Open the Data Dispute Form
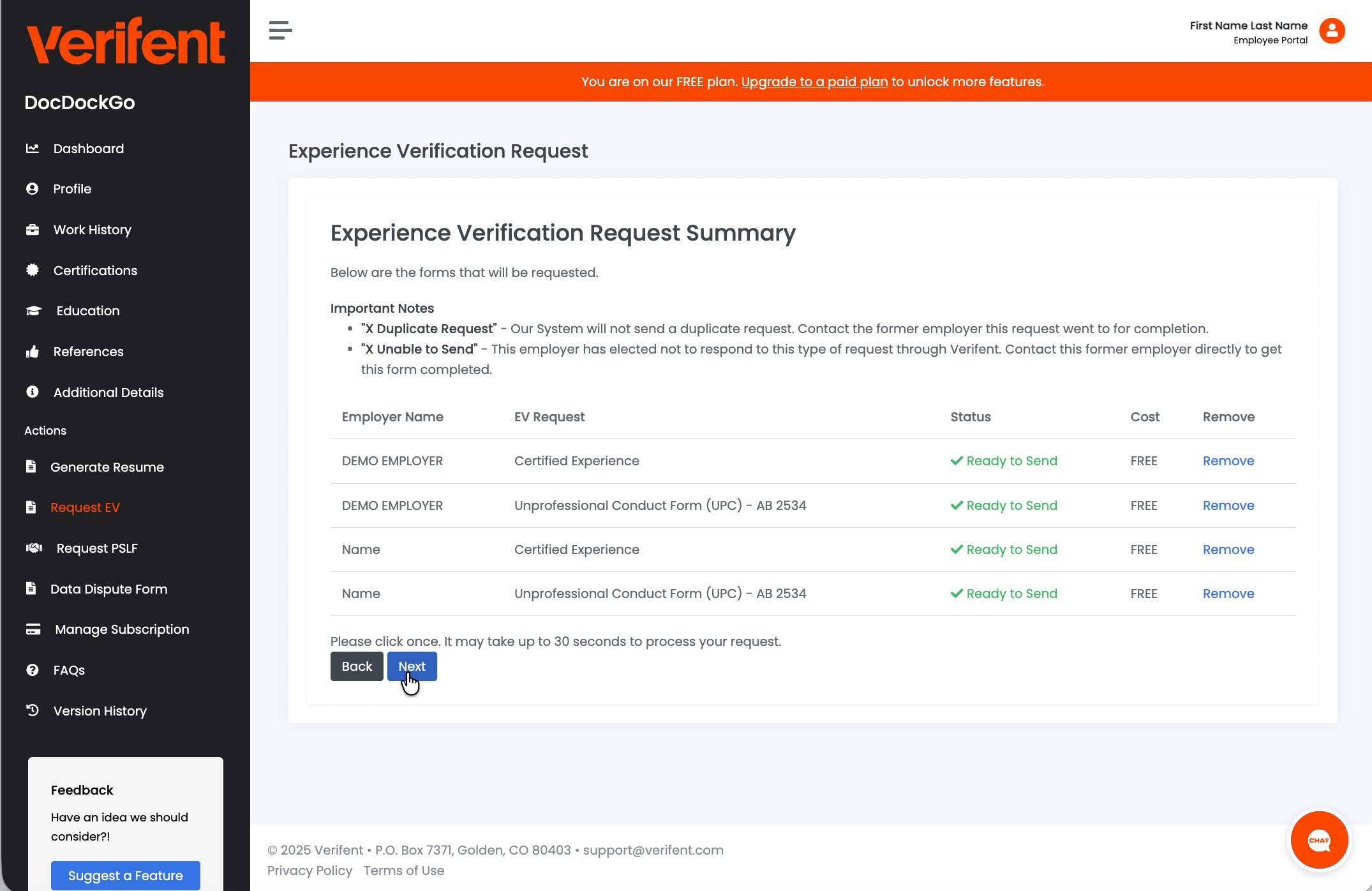Image resolution: width=1372 pixels, height=891 pixels. (x=108, y=589)
